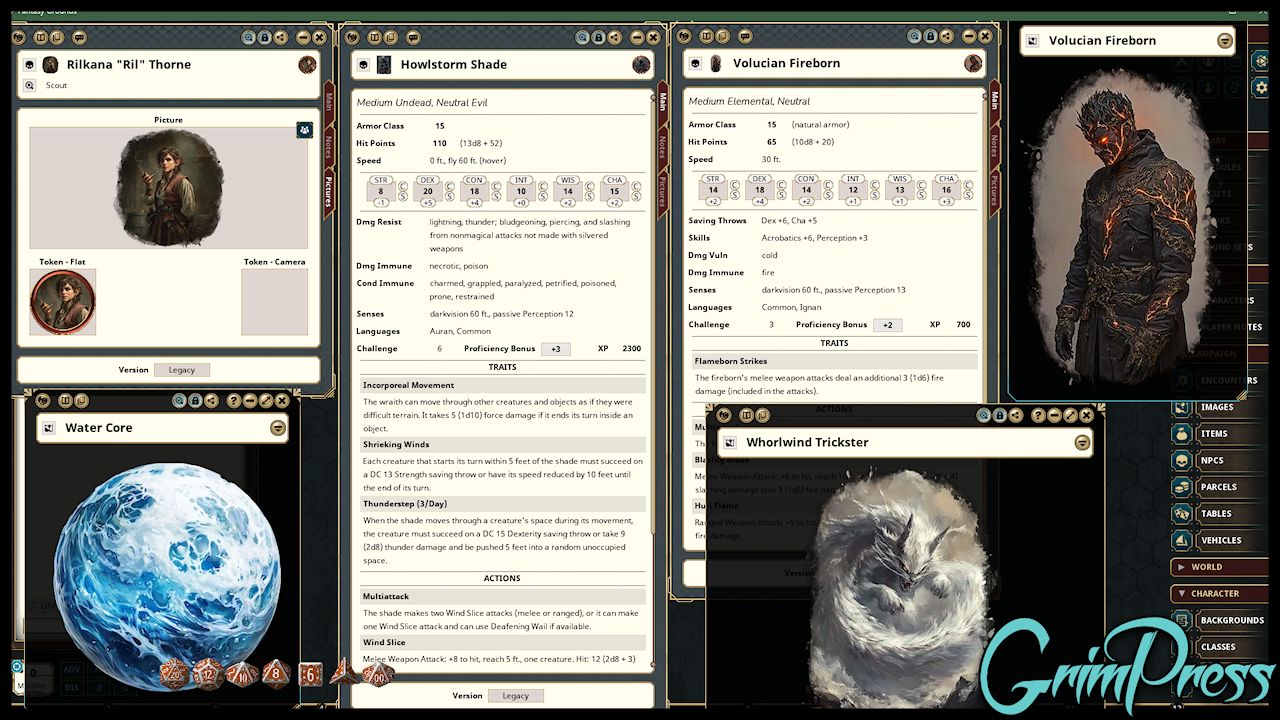Viewport: 1280px width, 720px height.
Task: Click the share icon in Volucian Fireborn sheet
Action: [946, 36]
